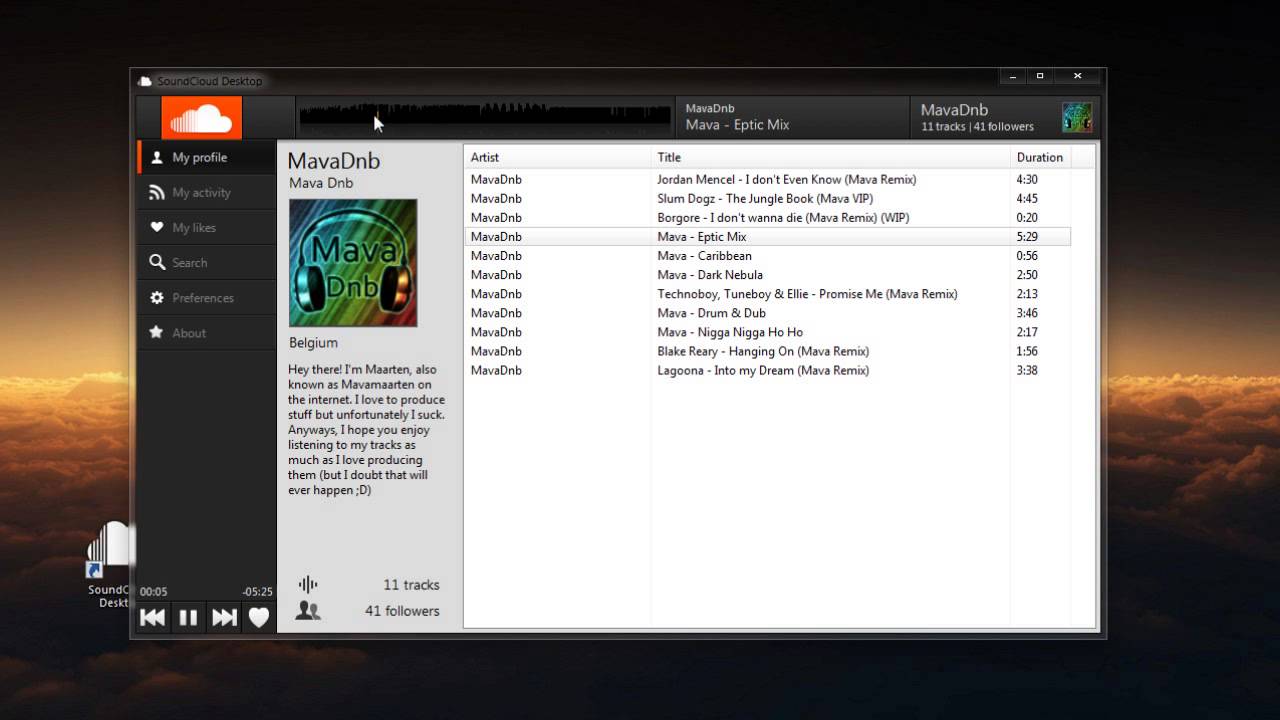Open SoundCloud Desktop shortcut on desktop
This screenshot has width=1280, height=720.
[108, 565]
